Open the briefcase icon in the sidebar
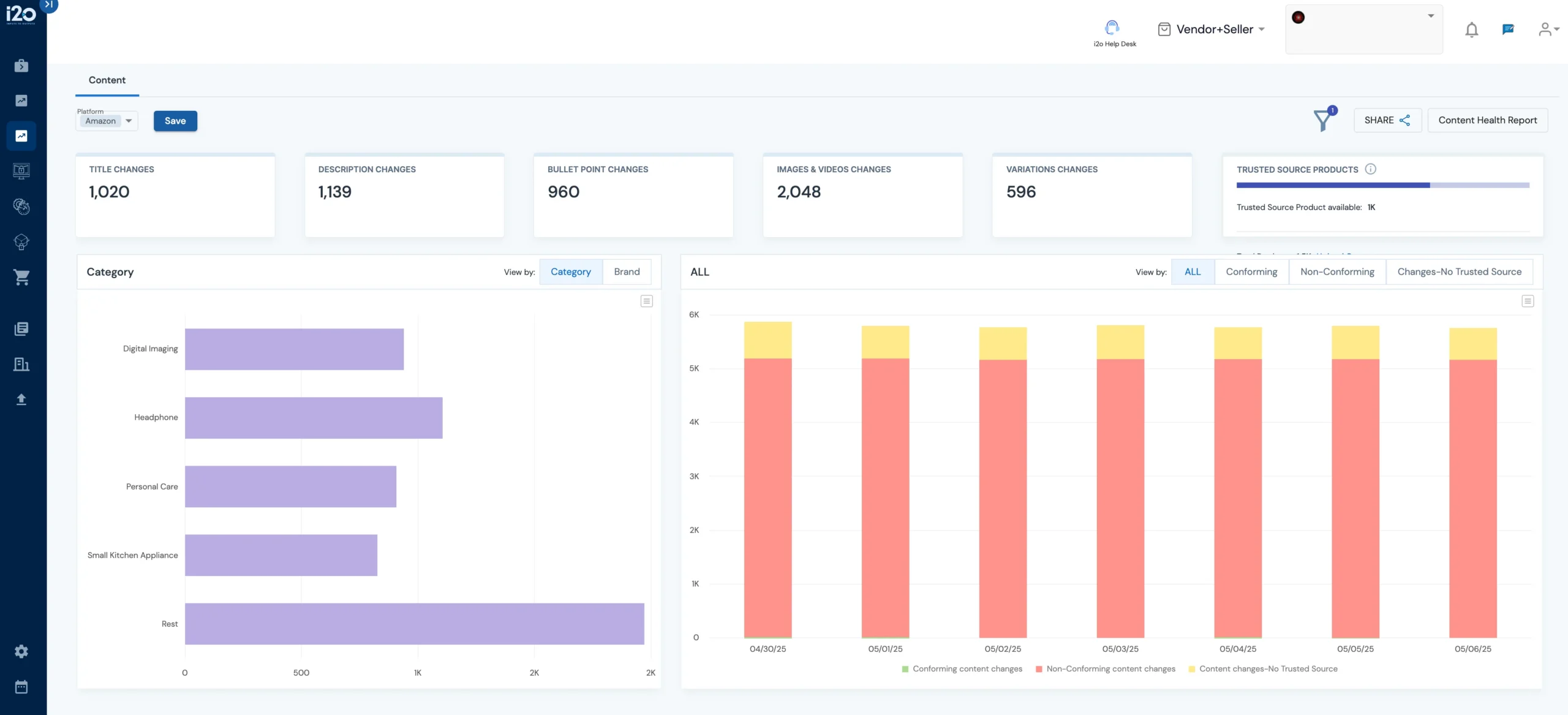Image resolution: width=1568 pixels, height=715 pixels. (x=21, y=66)
